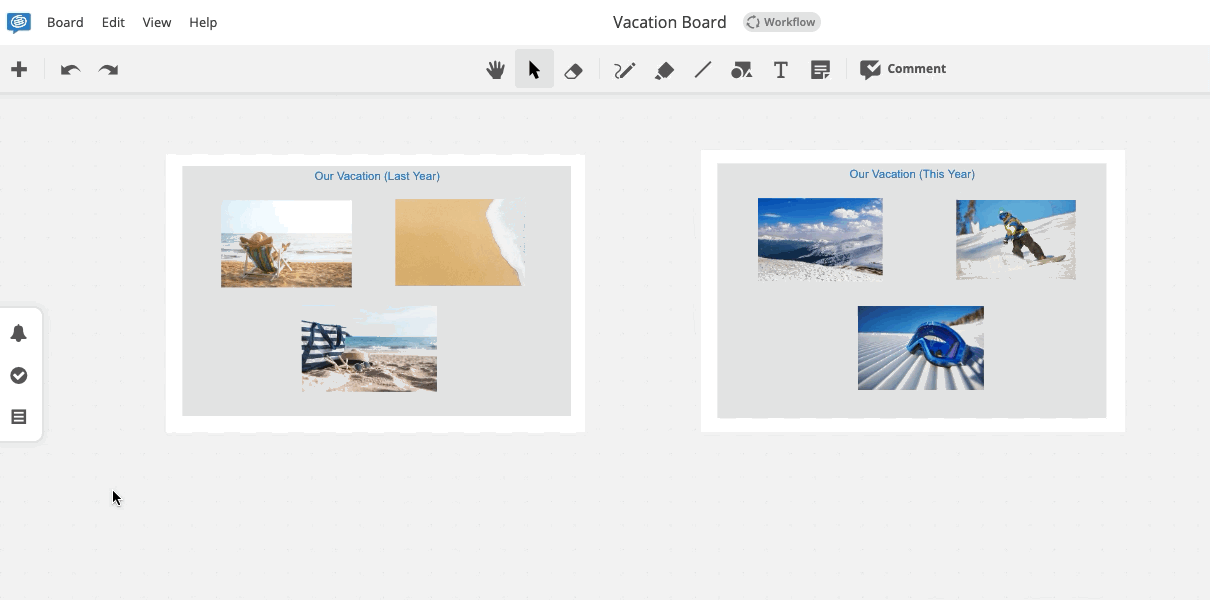The width and height of the screenshot is (1210, 600).
Task: Open notifications via the bell icon
Action: [x=18, y=333]
